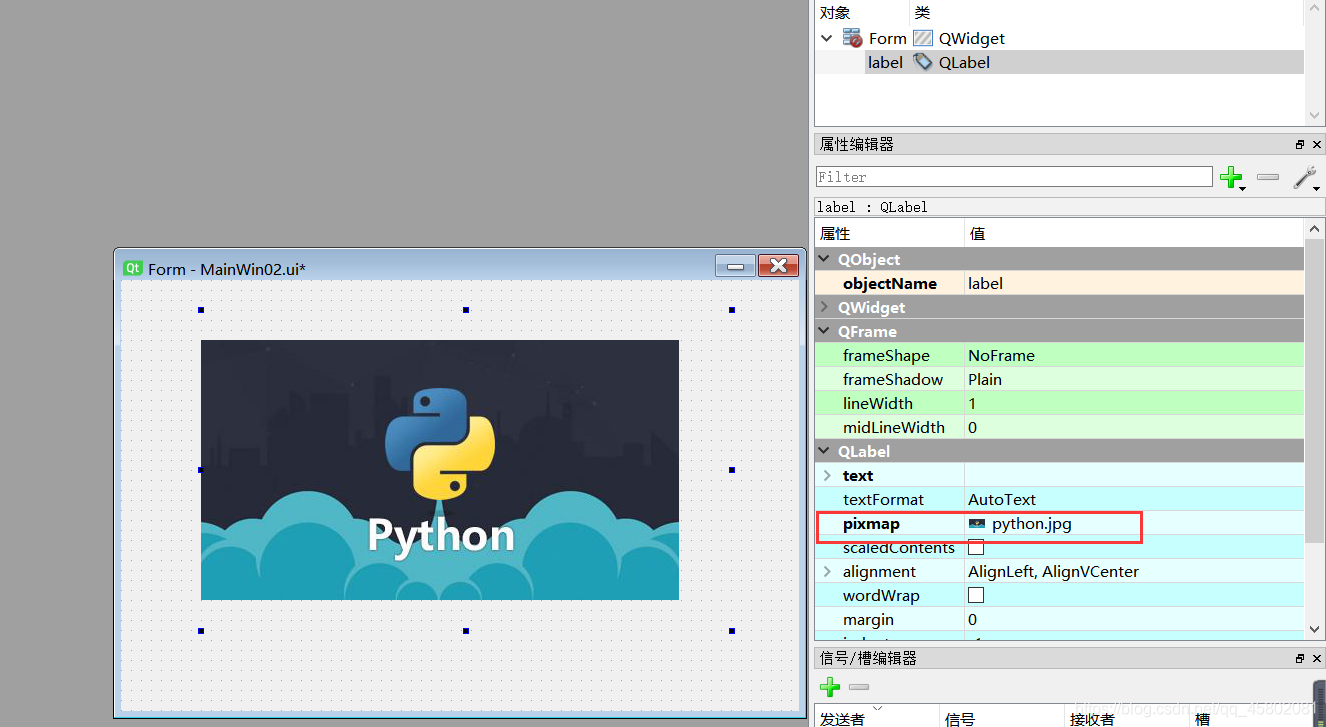Image resolution: width=1326 pixels, height=727 pixels.
Task: Close the Property Editor panel
Action: click(1317, 145)
